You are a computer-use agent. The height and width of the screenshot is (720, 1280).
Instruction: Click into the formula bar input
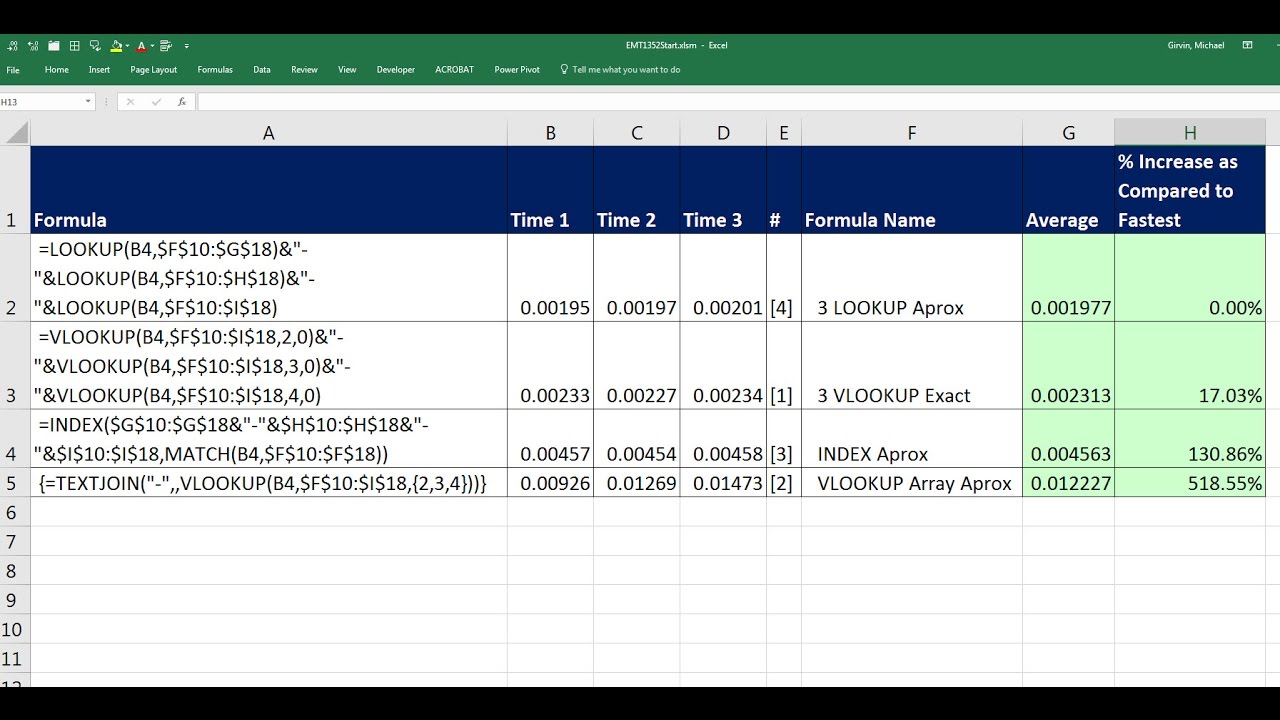(738, 102)
